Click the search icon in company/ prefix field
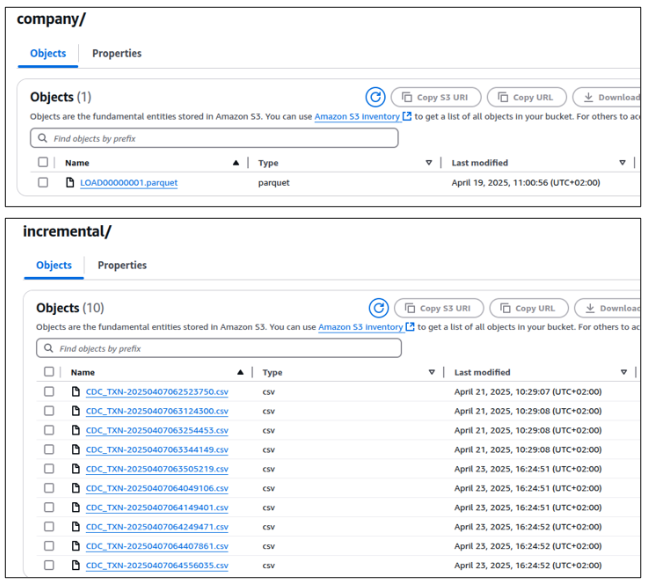 click(x=42, y=138)
